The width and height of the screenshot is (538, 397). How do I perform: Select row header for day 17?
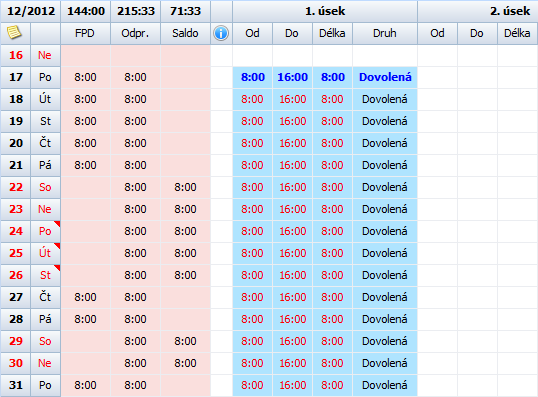click(x=16, y=77)
